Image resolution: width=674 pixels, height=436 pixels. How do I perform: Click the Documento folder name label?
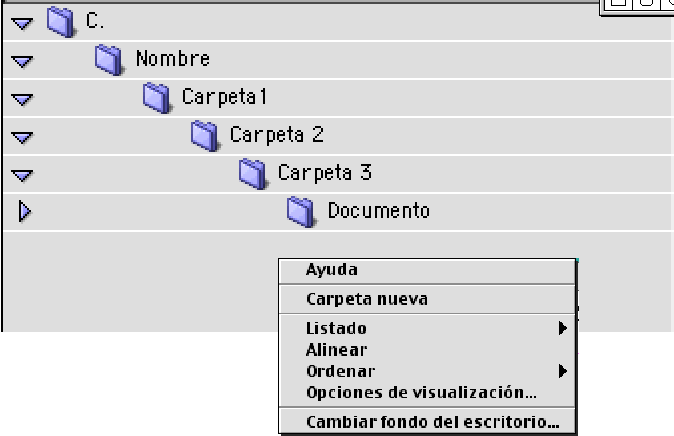[x=378, y=211]
